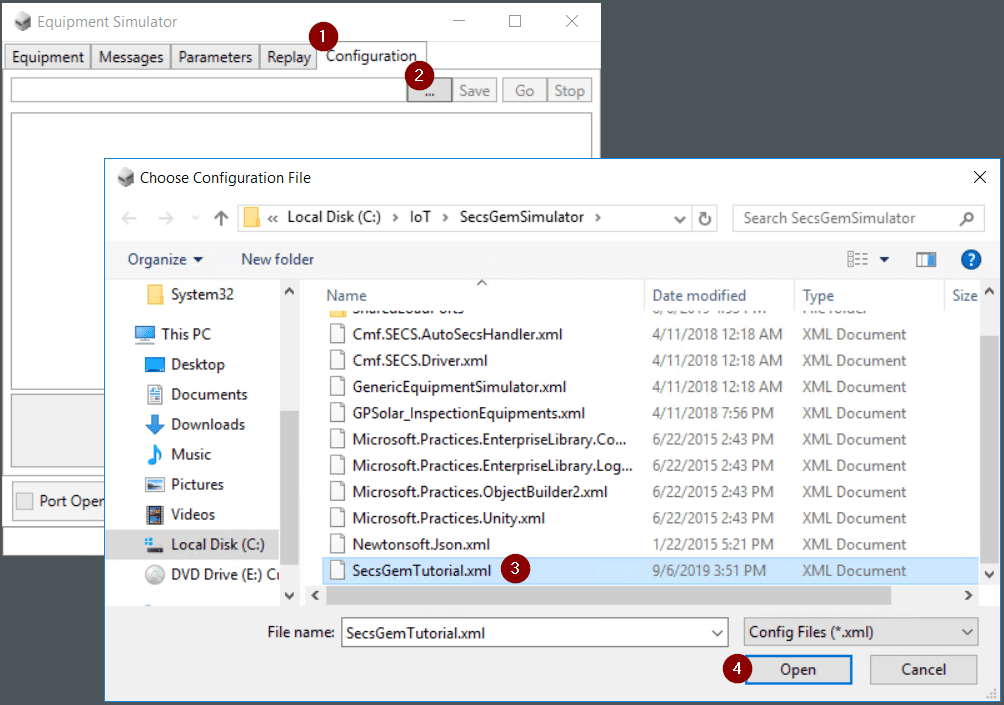The width and height of the screenshot is (1004, 705).
Task: Sort files by the Type column
Action: [818, 296]
